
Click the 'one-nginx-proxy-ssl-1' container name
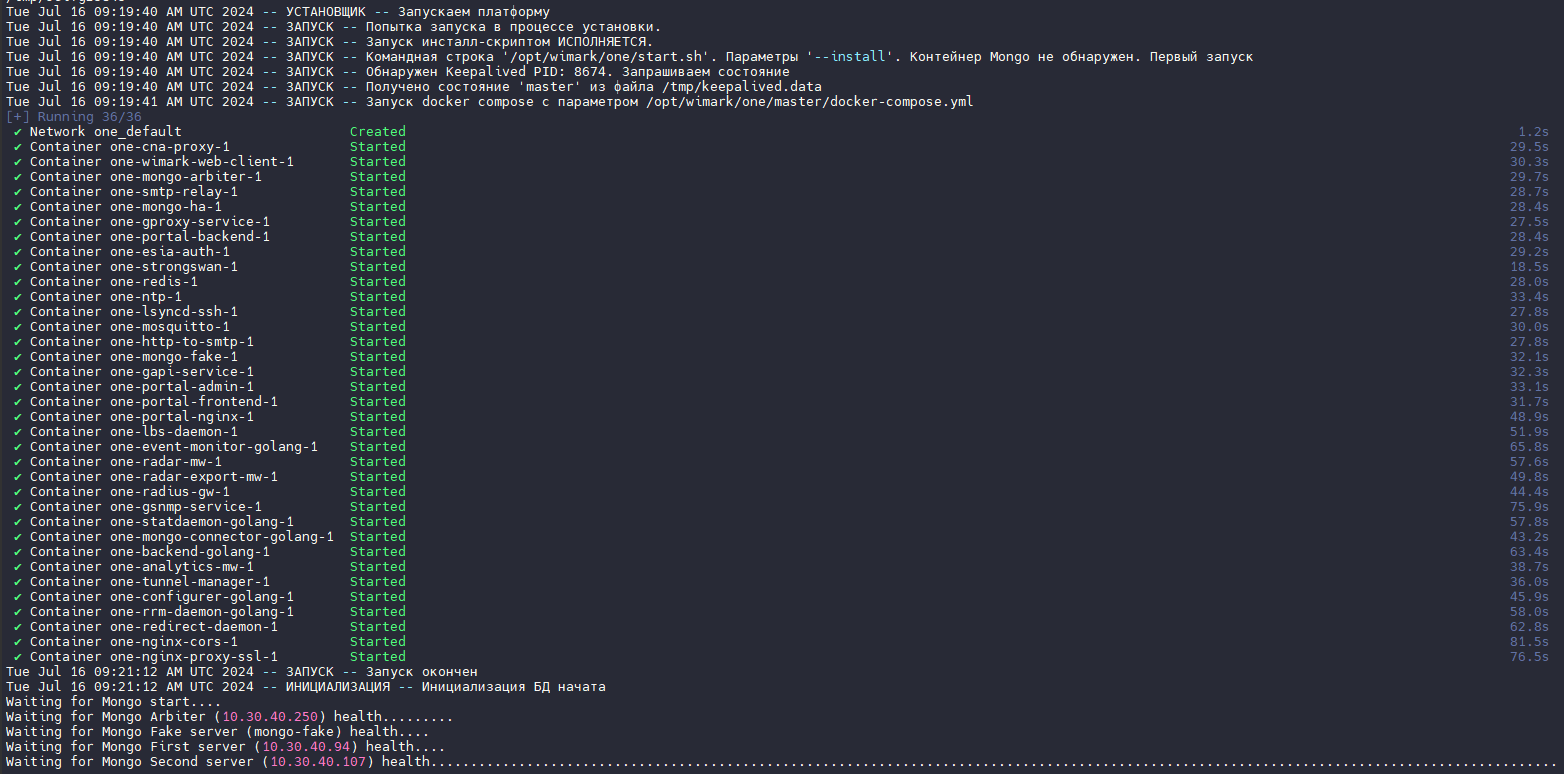194,657
